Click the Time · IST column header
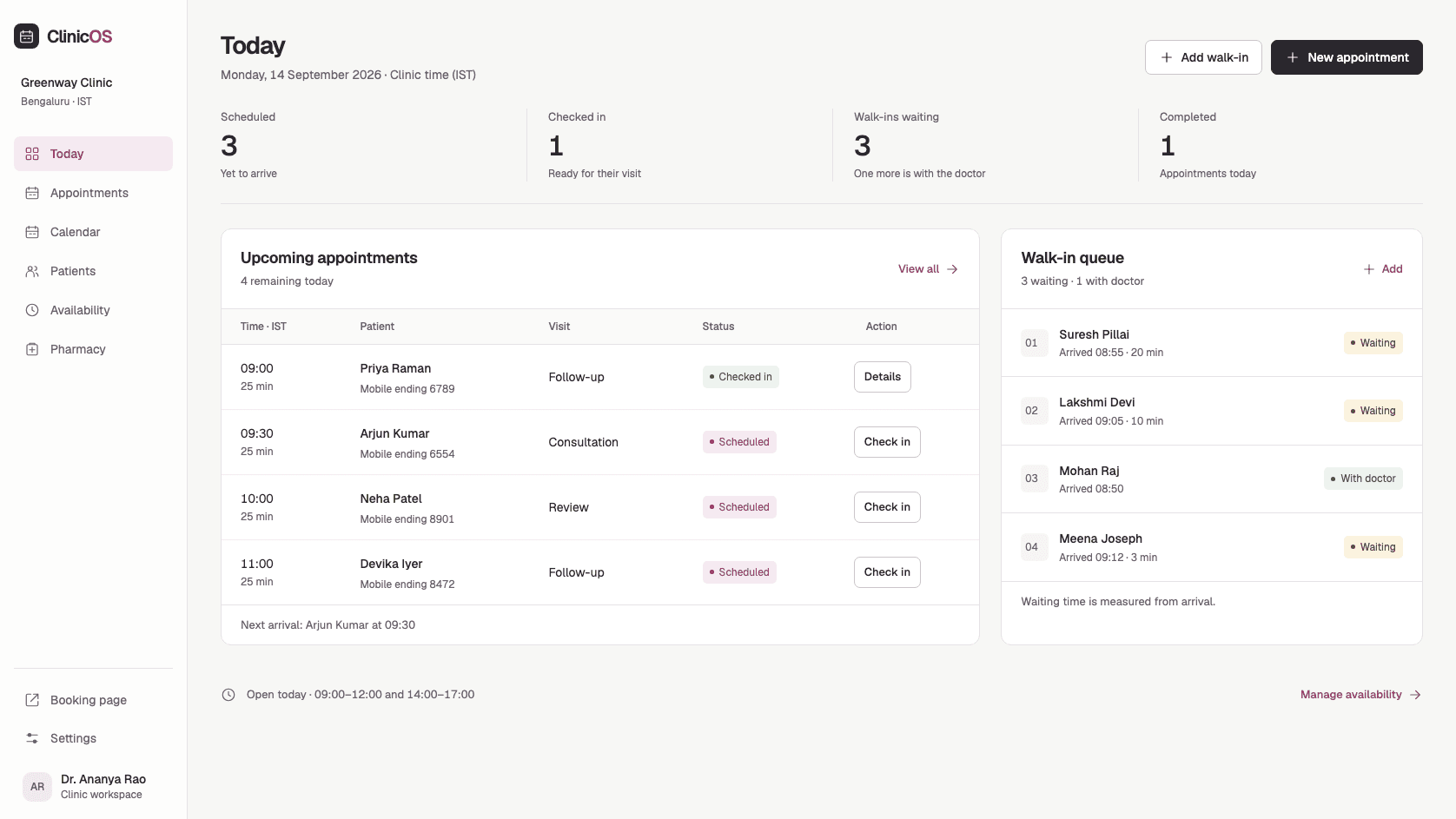Image resolution: width=1456 pixels, height=819 pixels. (x=263, y=327)
